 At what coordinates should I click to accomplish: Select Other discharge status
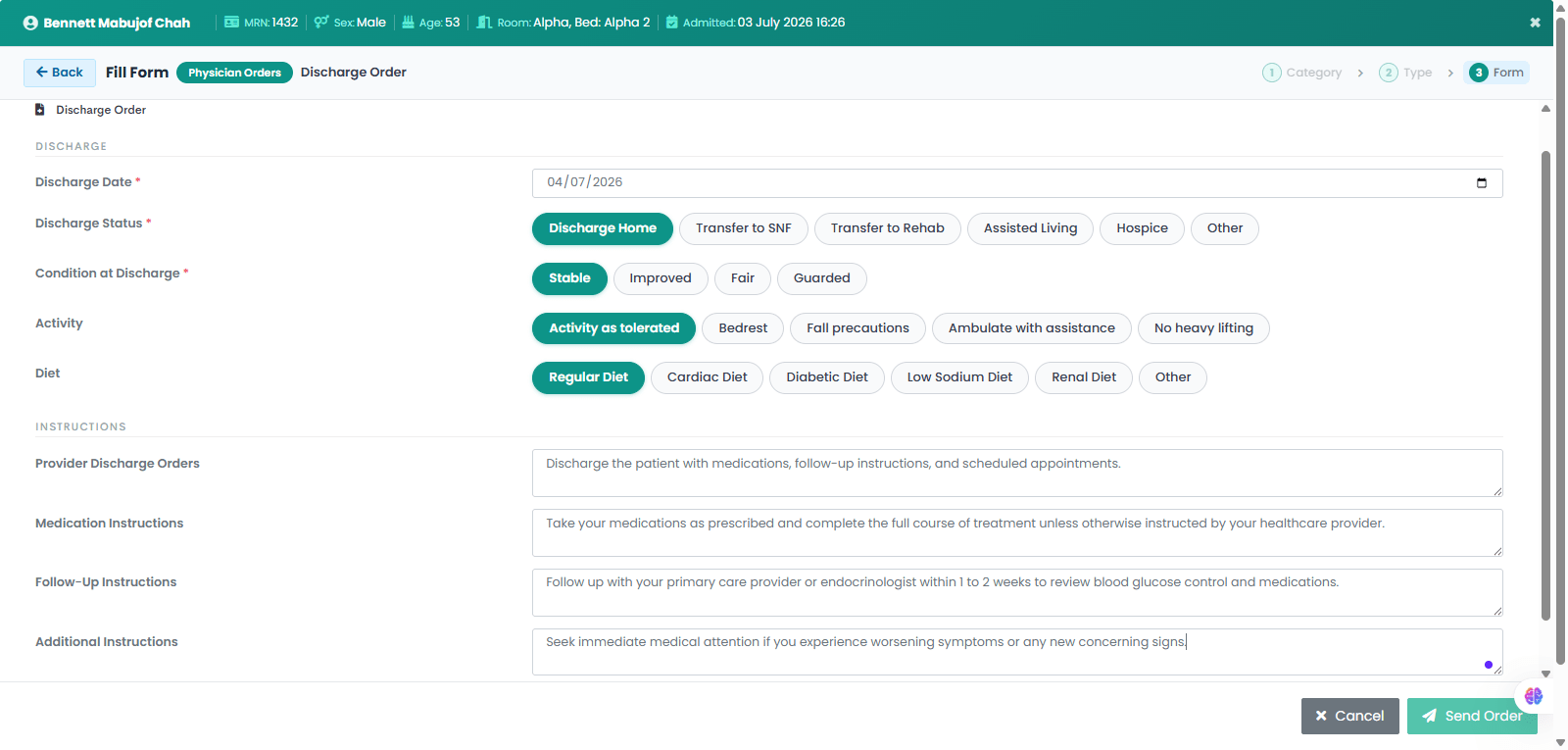1225,228
